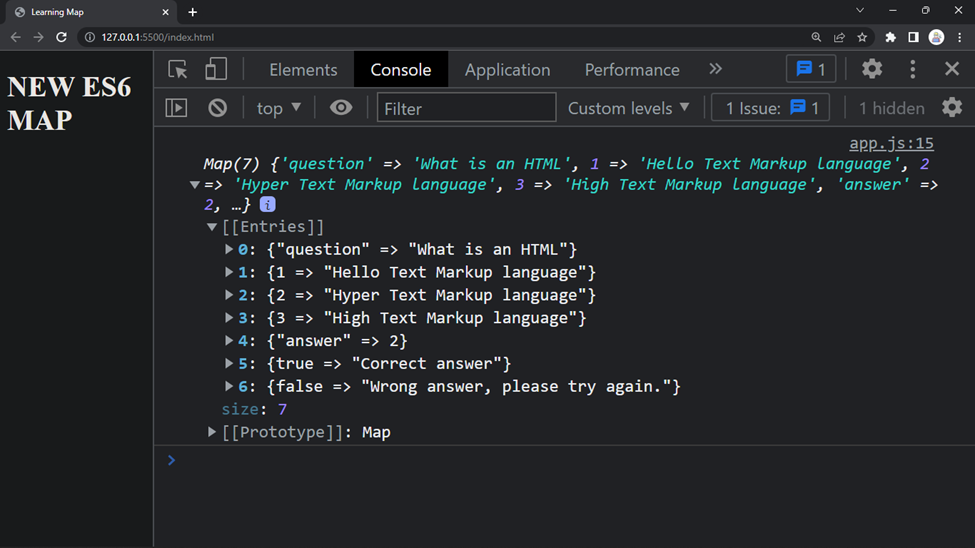Clear the console

click(218, 108)
